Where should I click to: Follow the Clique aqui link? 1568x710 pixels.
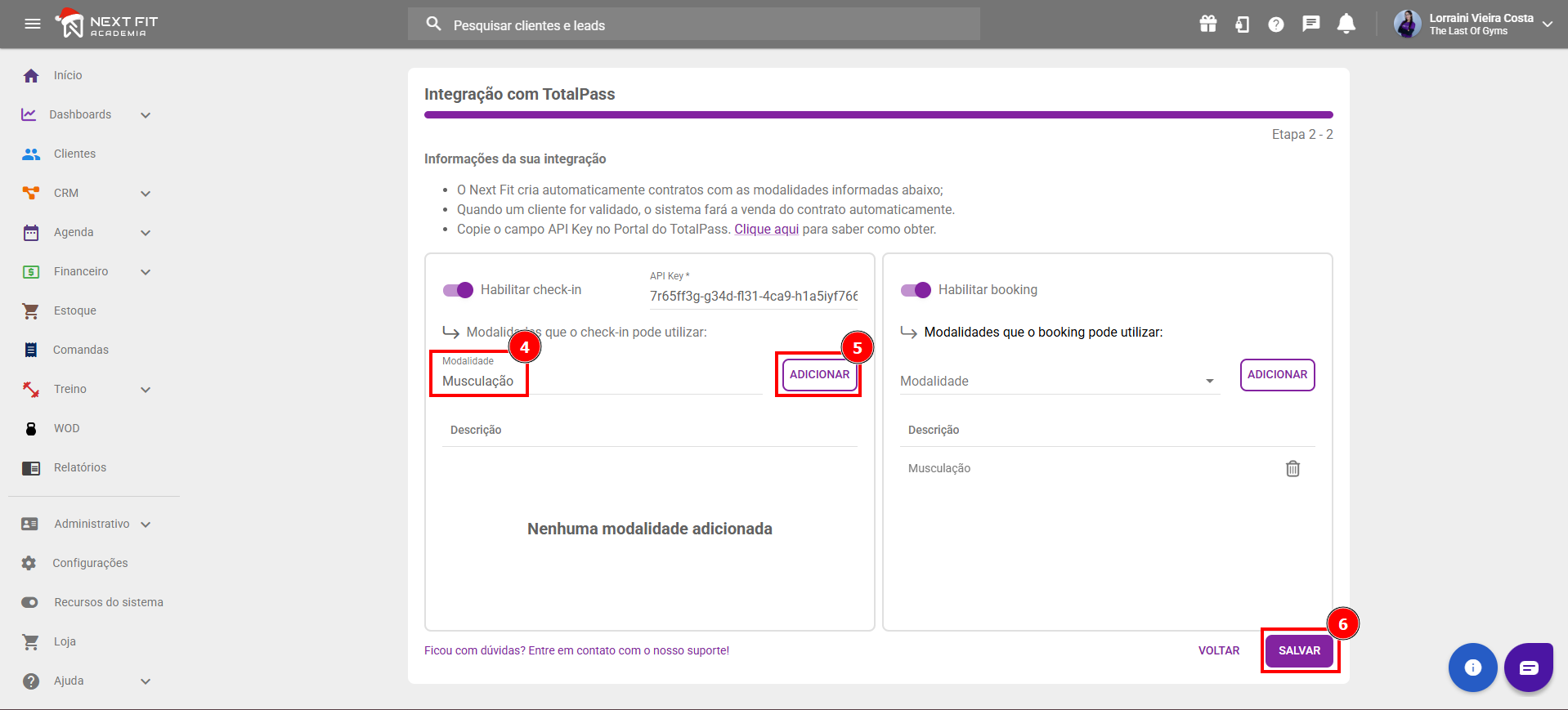pyautogui.click(x=766, y=229)
